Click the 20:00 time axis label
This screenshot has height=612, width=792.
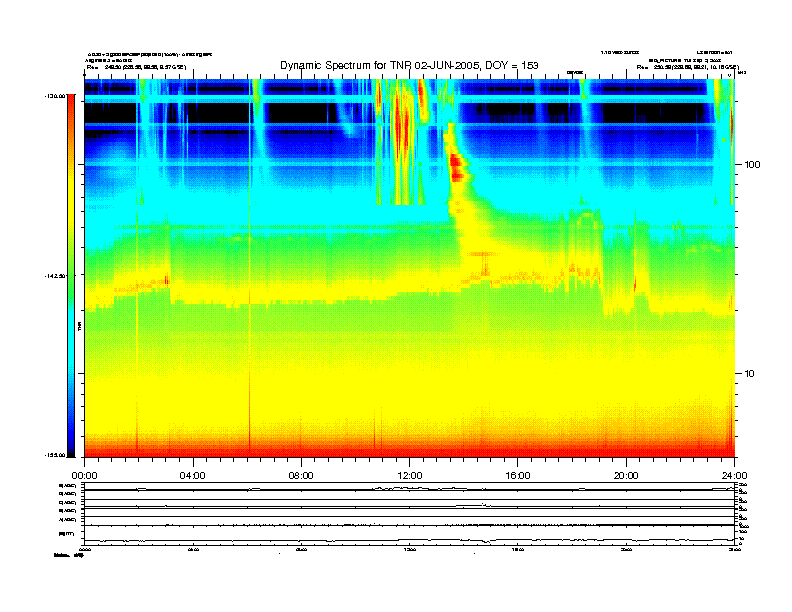pos(626,476)
